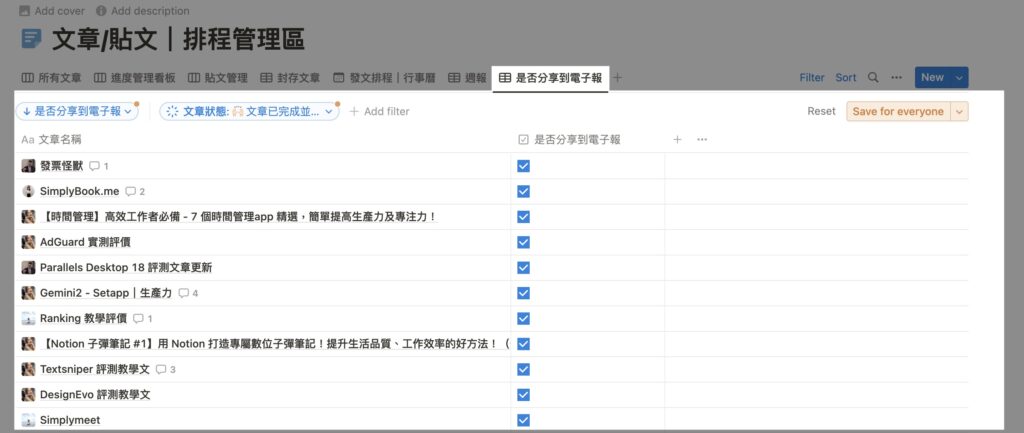
Task: Uncheck 是否分享到電子報 for 發票怪獸
Action: click(523, 166)
